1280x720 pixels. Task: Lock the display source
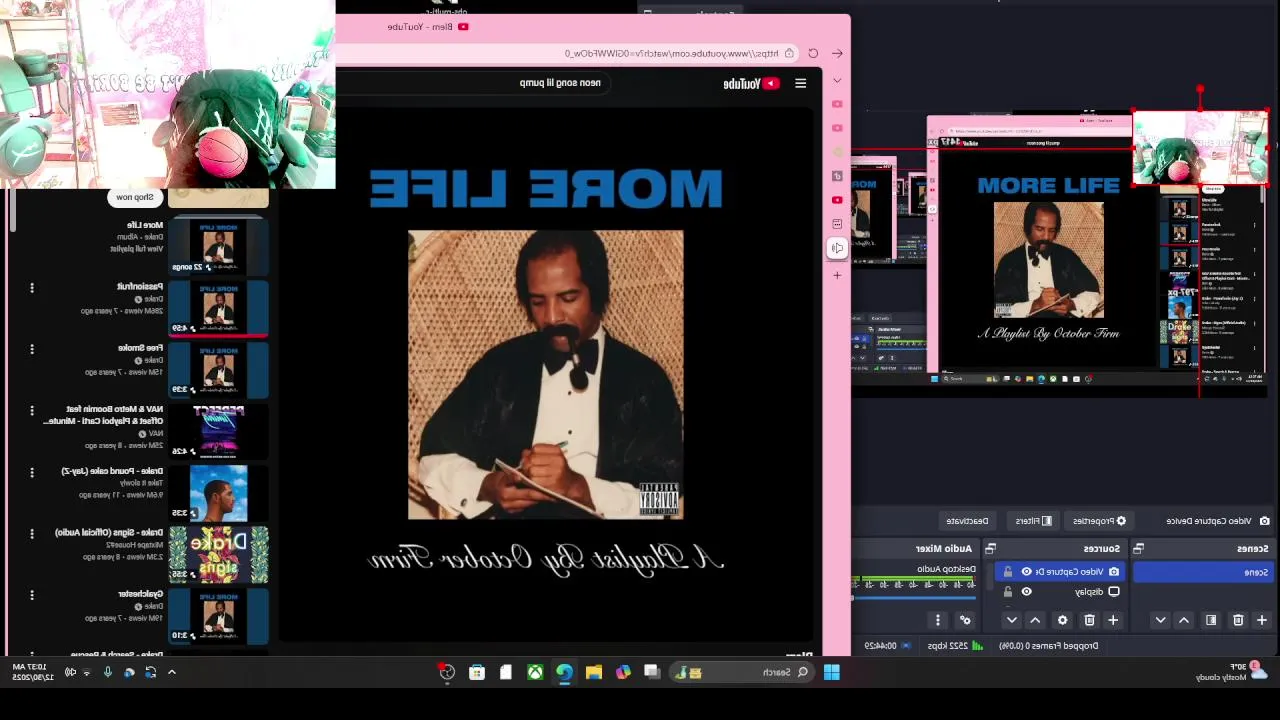pos(1007,592)
